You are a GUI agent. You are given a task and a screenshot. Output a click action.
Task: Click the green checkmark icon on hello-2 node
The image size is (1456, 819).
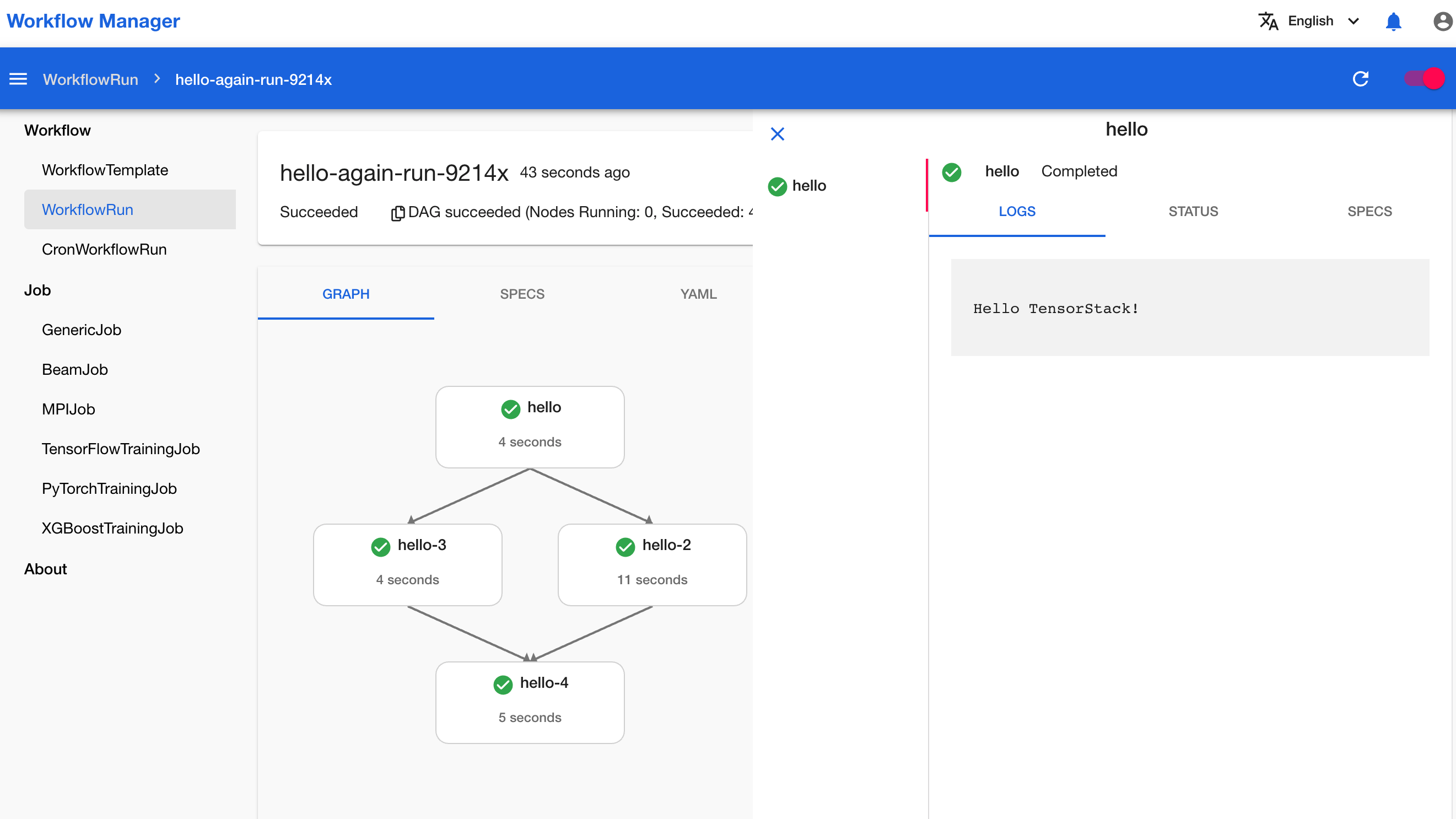tap(625, 547)
